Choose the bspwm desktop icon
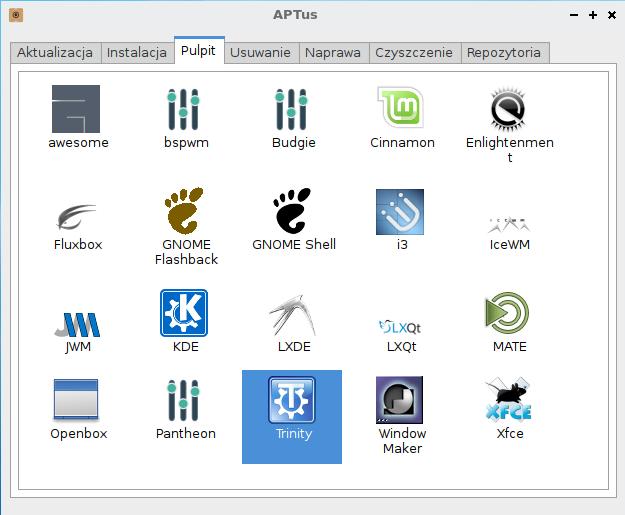This screenshot has height=515, width=625. 183,109
